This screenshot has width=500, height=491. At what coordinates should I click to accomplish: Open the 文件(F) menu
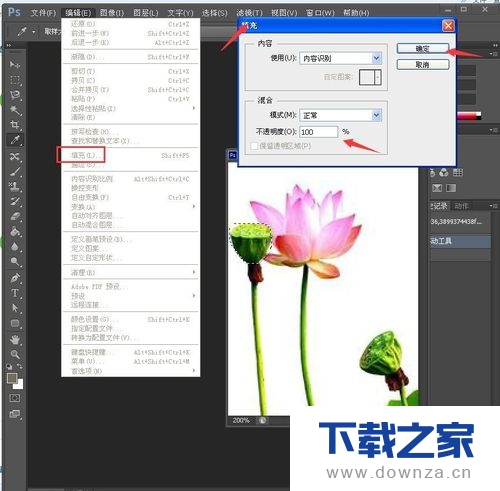(x=43, y=13)
